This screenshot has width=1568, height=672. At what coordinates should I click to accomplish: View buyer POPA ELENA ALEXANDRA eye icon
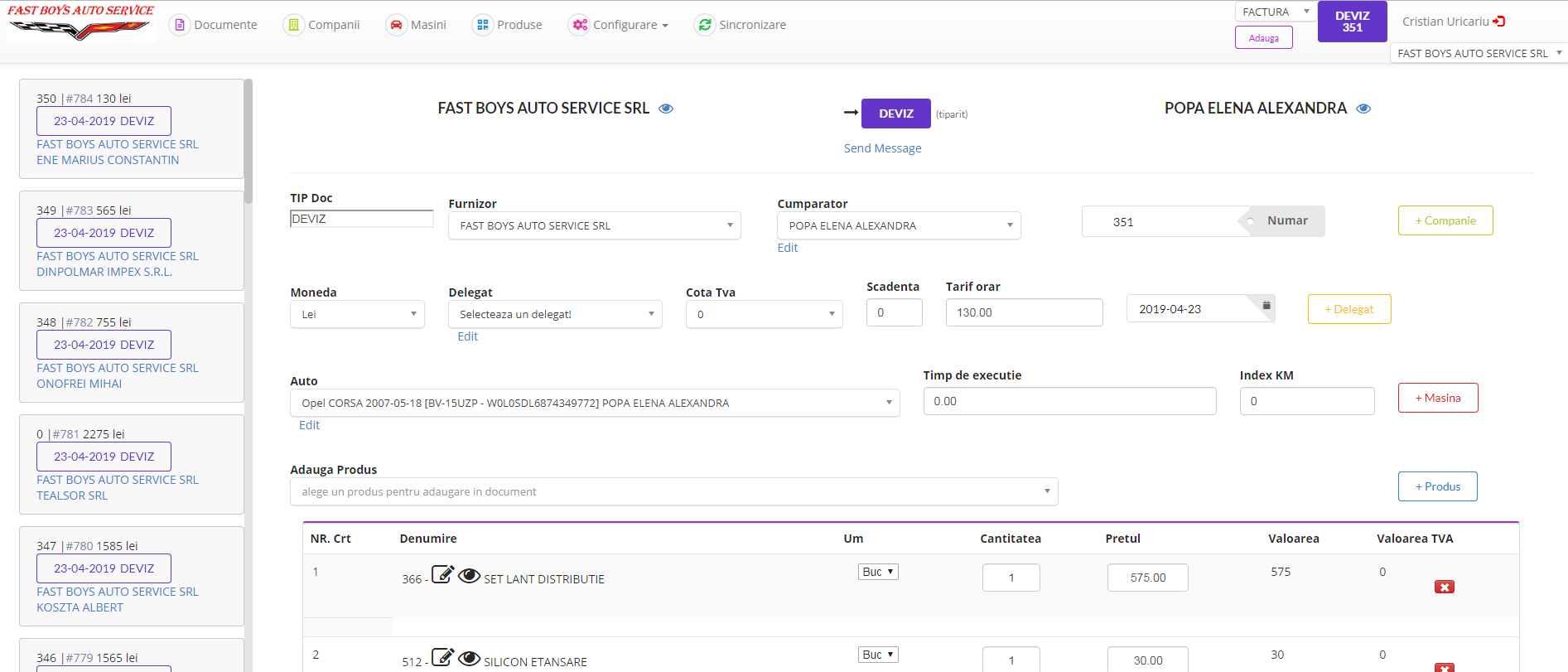coord(1363,109)
